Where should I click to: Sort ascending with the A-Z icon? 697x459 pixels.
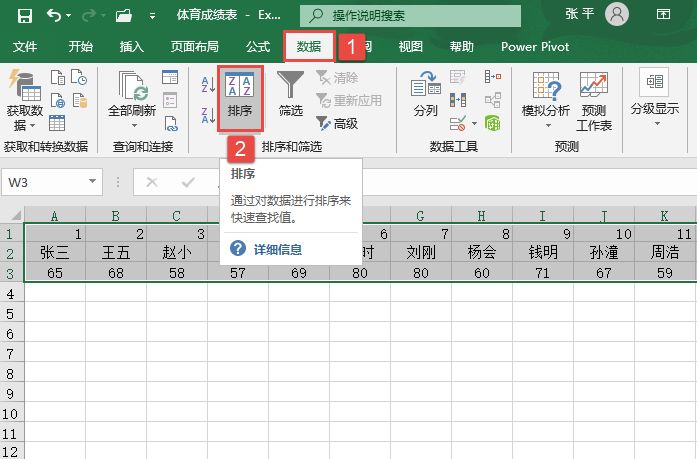[208, 84]
